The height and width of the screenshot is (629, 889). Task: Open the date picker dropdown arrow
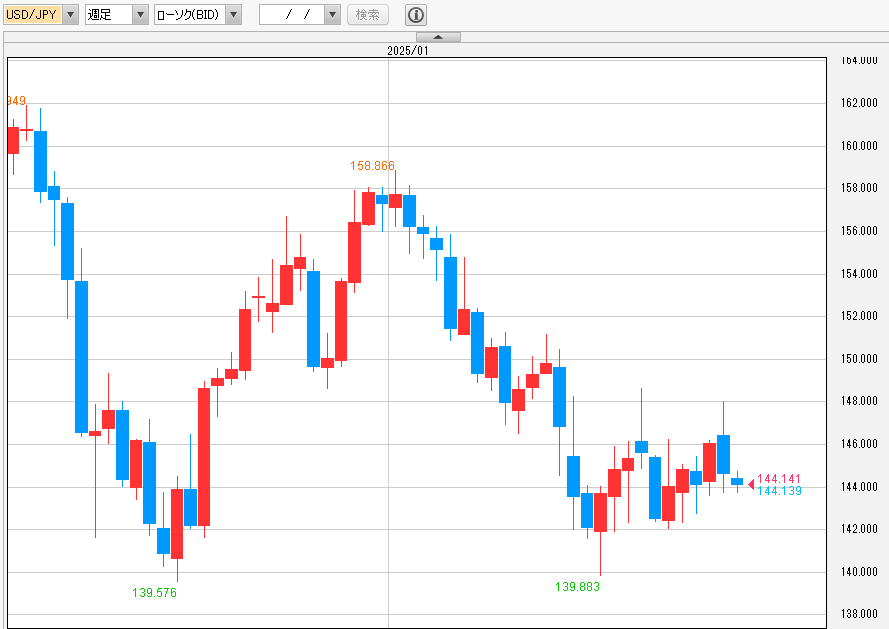(332, 15)
